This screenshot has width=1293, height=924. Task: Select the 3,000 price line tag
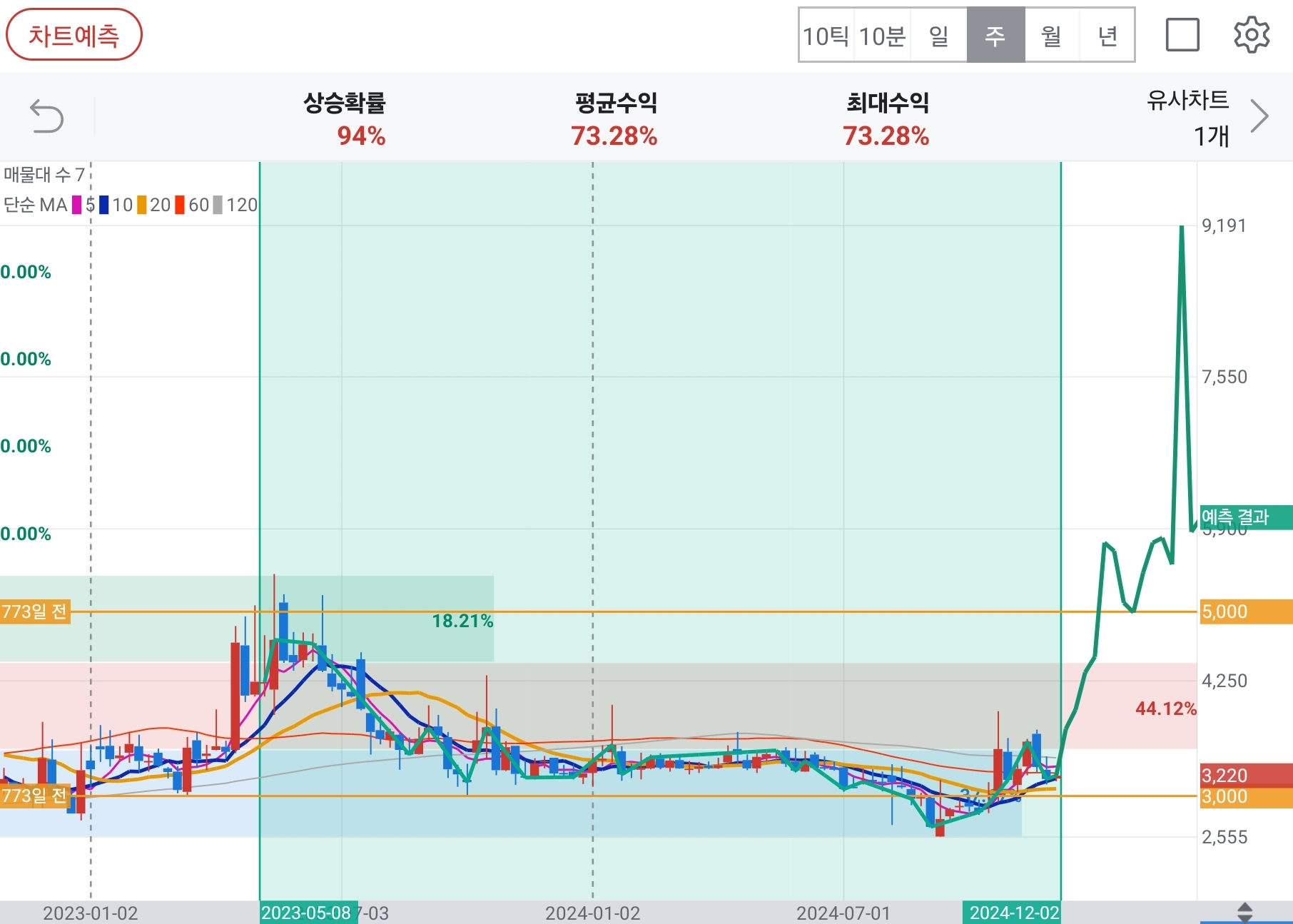(x=1246, y=797)
